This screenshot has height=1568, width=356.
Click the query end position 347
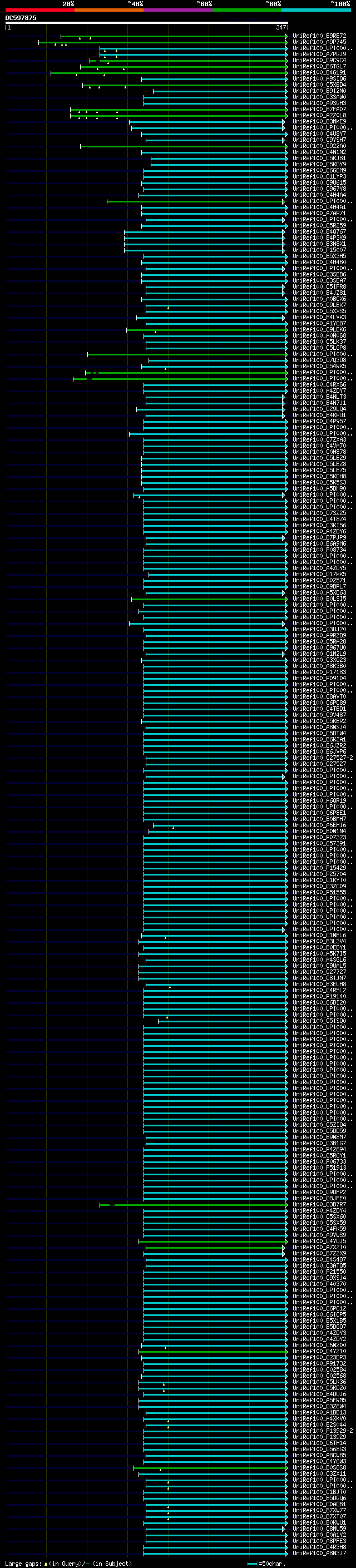pyautogui.click(x=280, y=27)
